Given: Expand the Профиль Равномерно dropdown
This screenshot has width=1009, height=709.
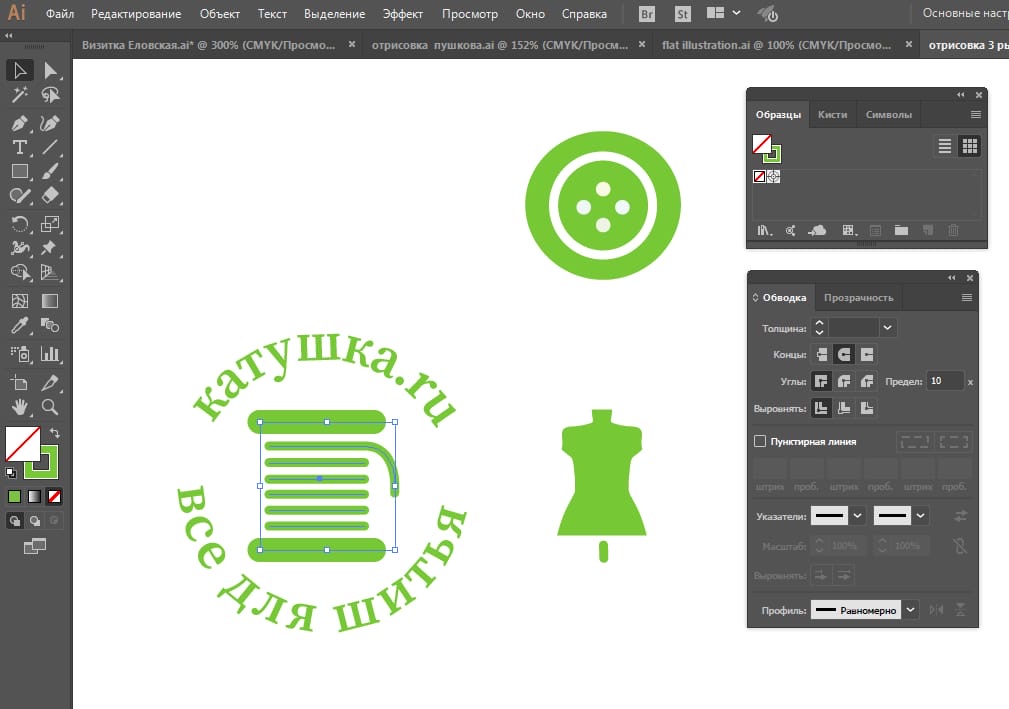Looking at the screenshot, I should [x=911, y=609].
